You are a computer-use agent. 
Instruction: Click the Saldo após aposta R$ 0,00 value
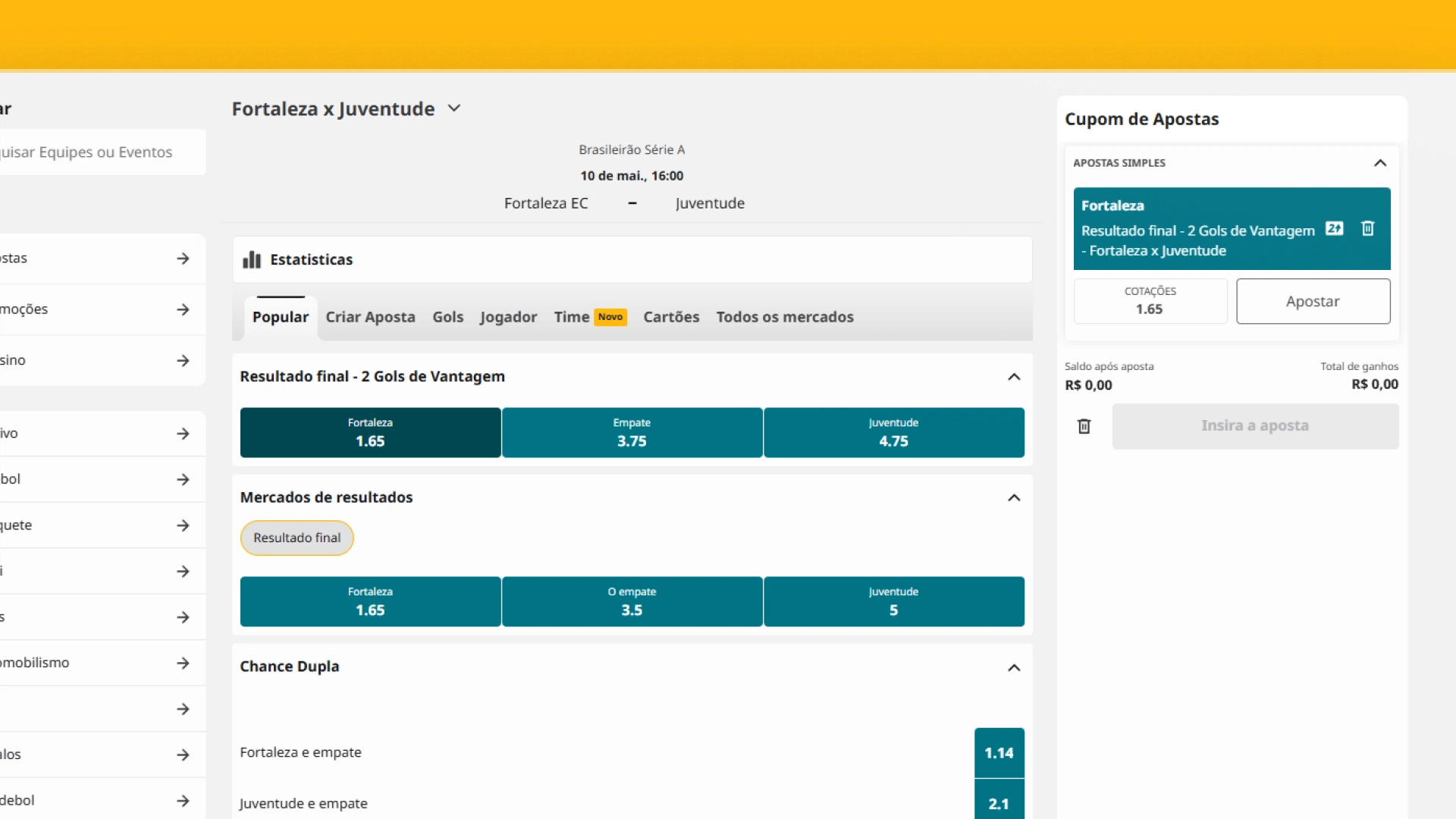(1088, 385)
